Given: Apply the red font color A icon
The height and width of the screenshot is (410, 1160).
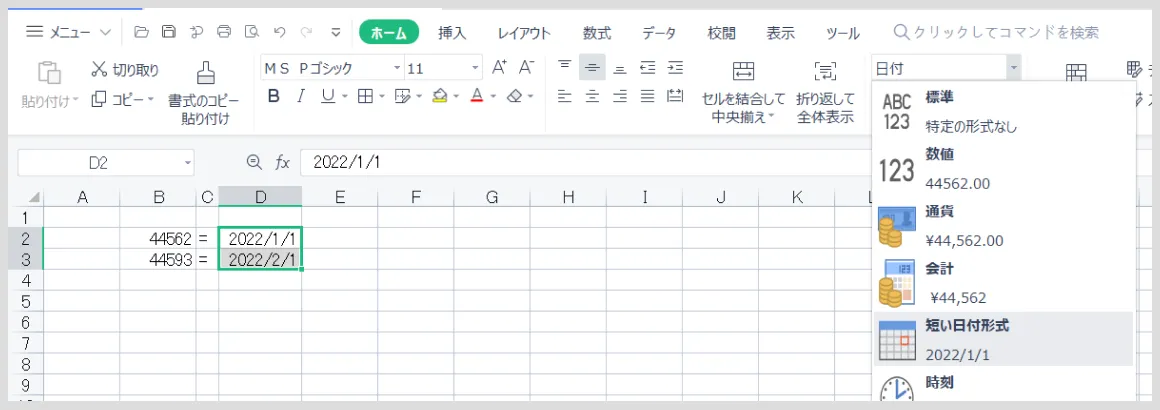Looking at the screenshot, I should tap(477, 96).
